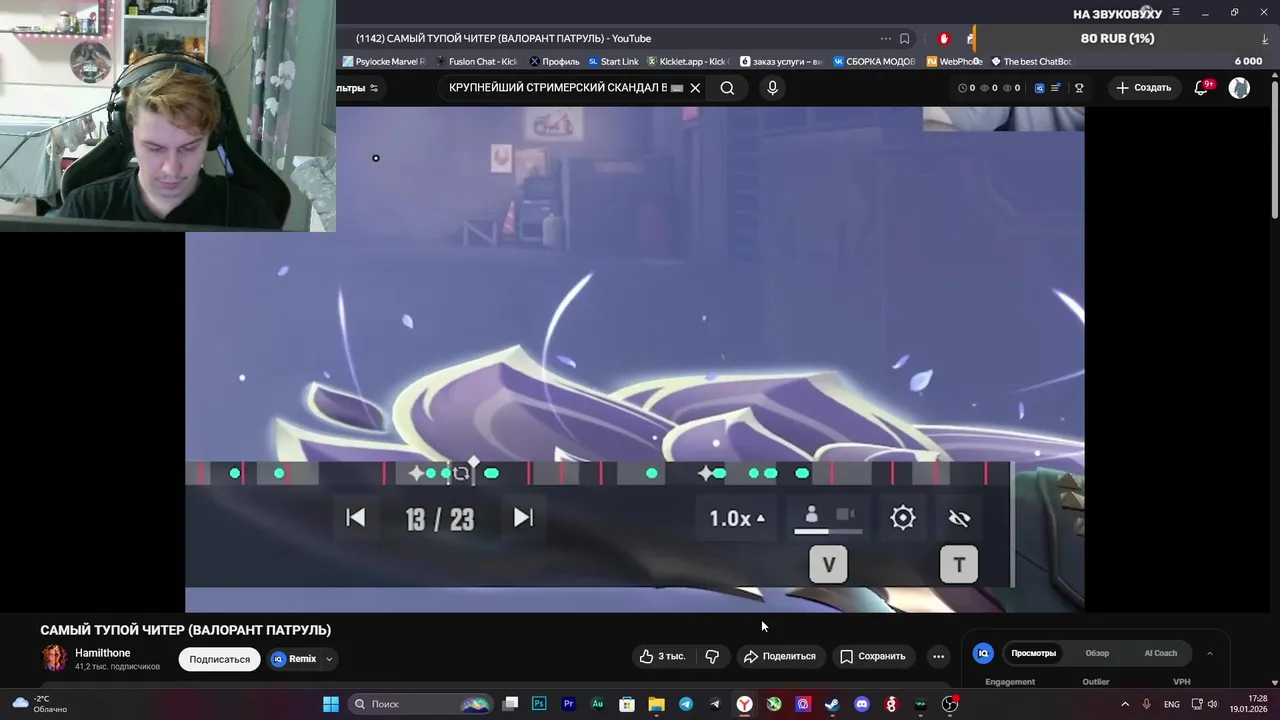Open the more actions ellipsis under video
This screenshot has width=1280, height=720.
click(x=938, y=657)
